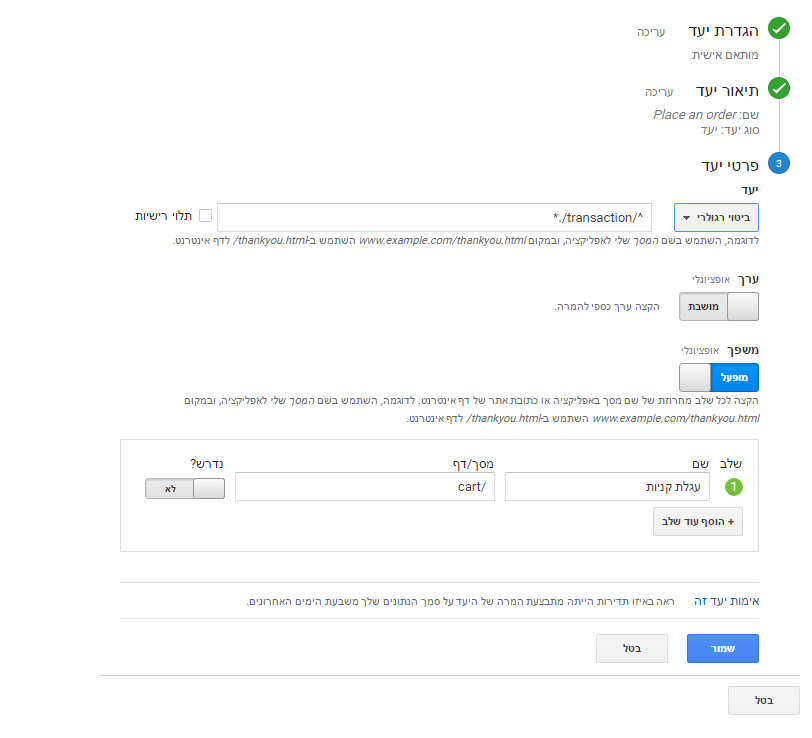Tick the תלוי רישיות case-sensitive checkbox
The image size is (812, 738).
tap(205, 216)
